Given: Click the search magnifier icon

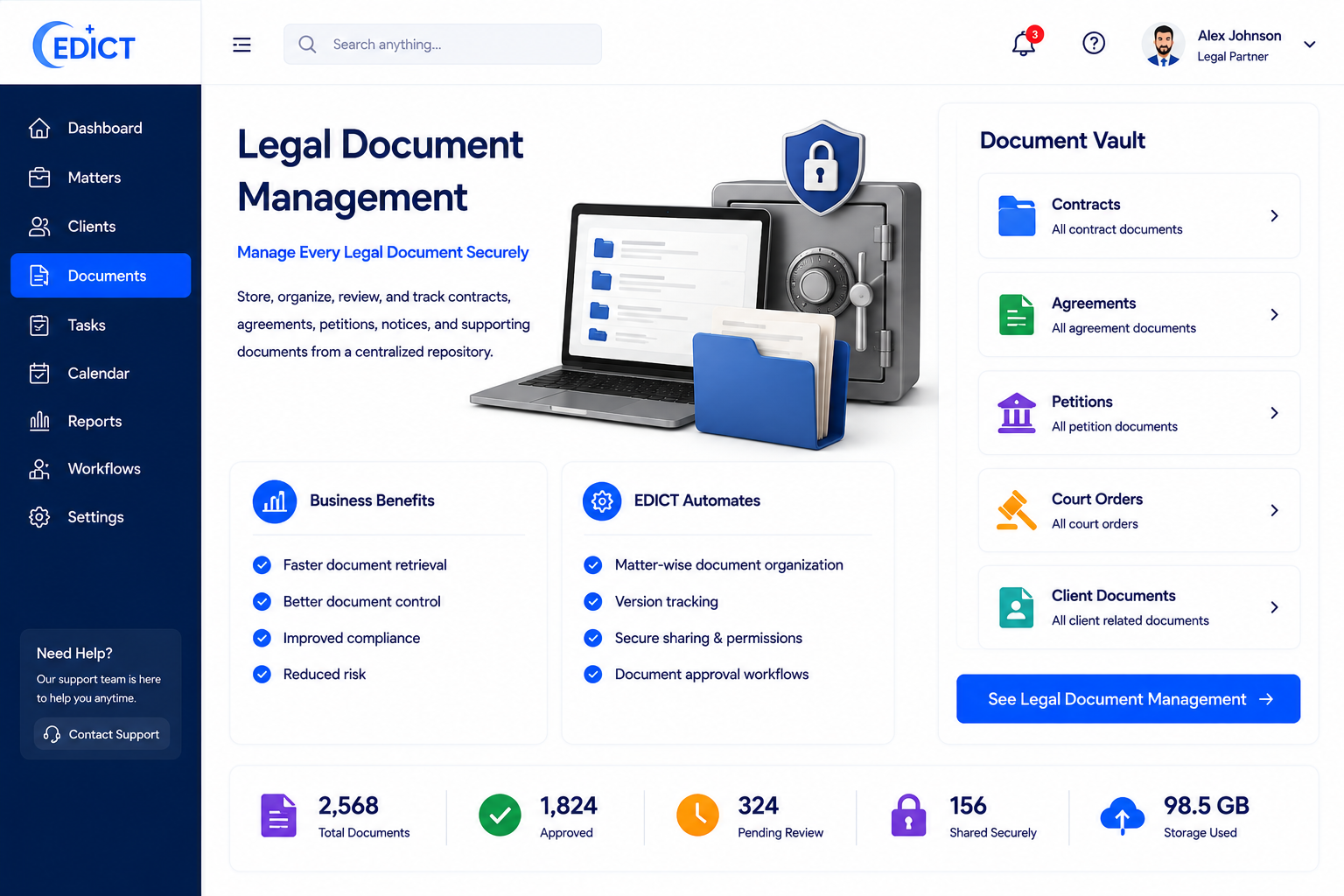Looking at the screenshot, I should 307,44.
